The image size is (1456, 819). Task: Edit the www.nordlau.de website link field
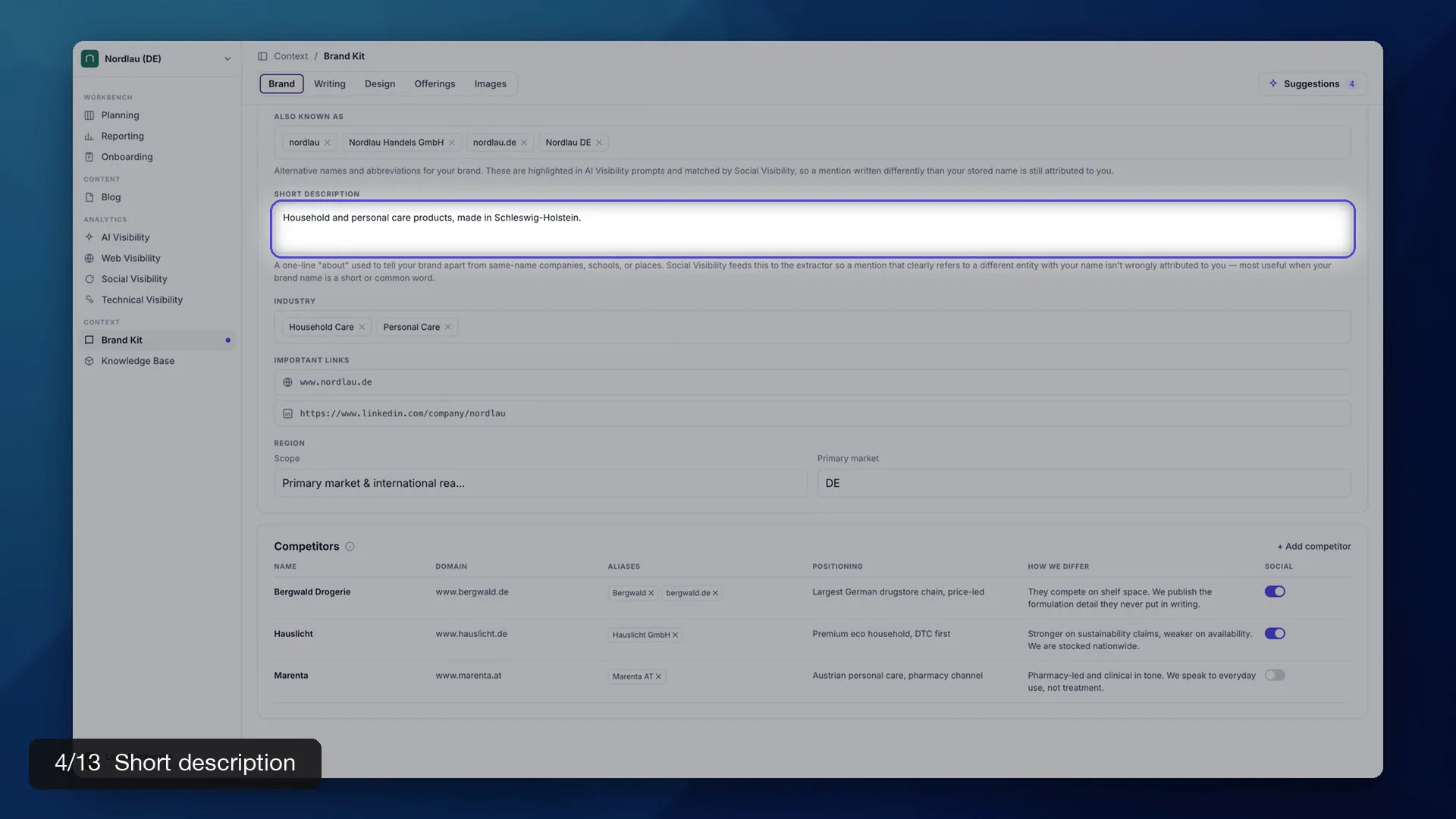coord(812,382)
